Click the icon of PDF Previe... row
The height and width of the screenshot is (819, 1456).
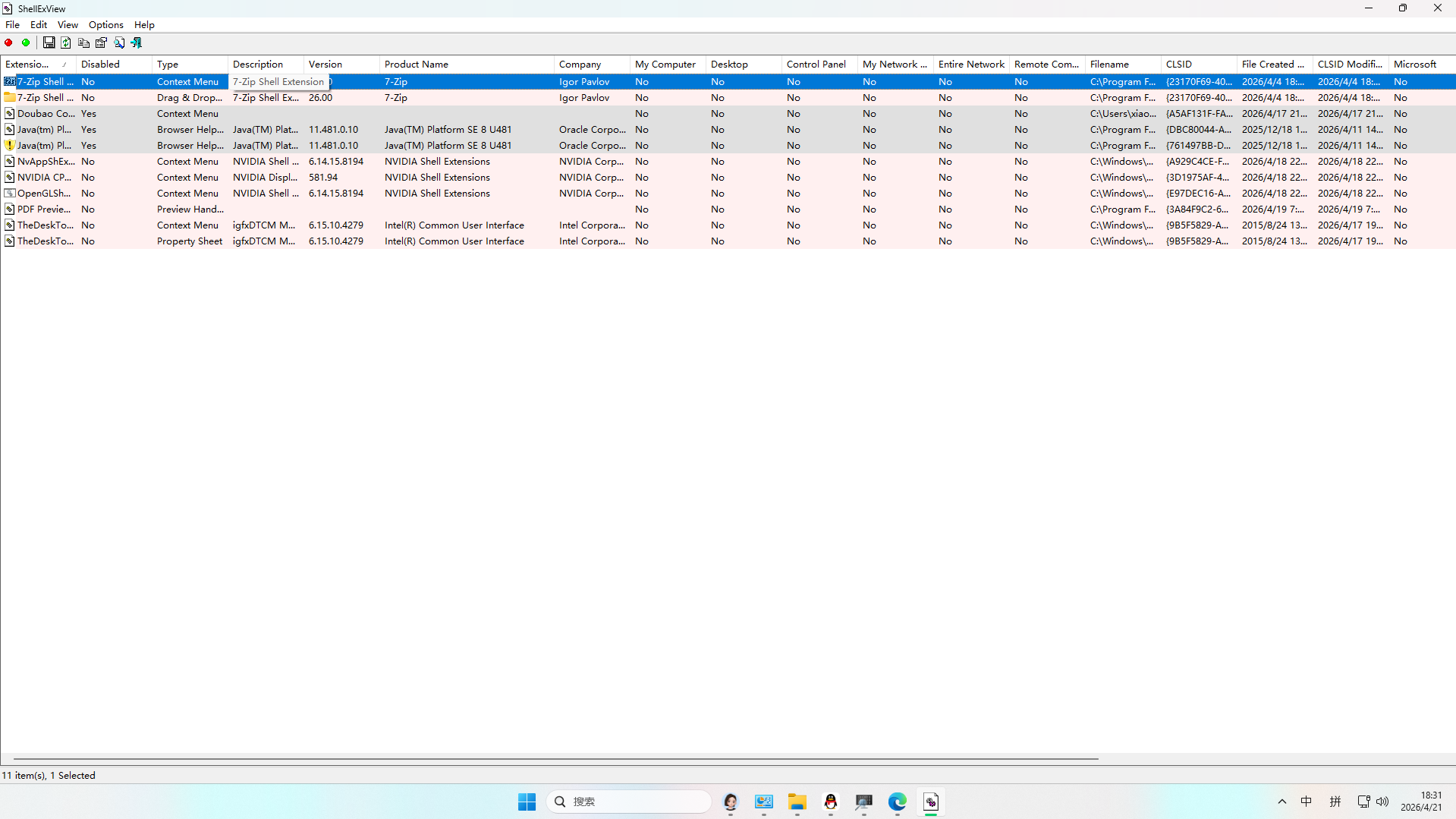click(10, 209)
